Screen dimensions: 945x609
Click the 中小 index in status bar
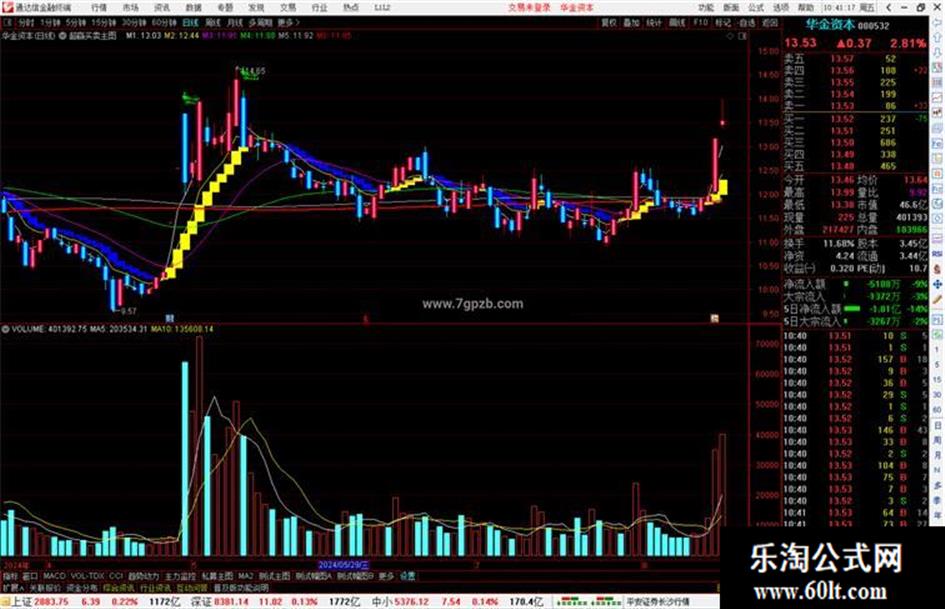[381, 602]
